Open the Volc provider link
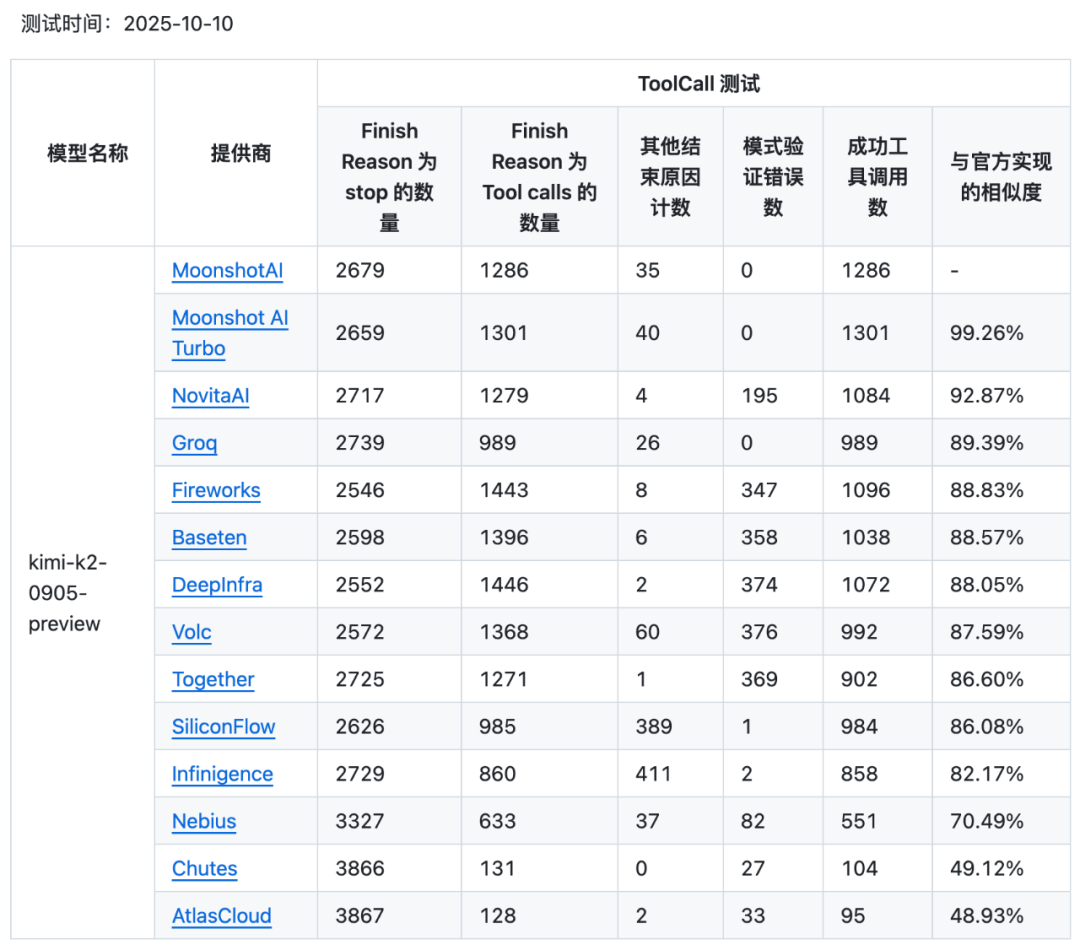1080x945 pixels. tap(191, 632)
